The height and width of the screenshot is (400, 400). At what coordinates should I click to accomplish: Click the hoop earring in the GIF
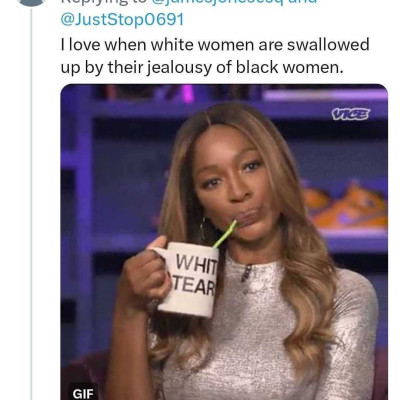(x=202, y=227)
